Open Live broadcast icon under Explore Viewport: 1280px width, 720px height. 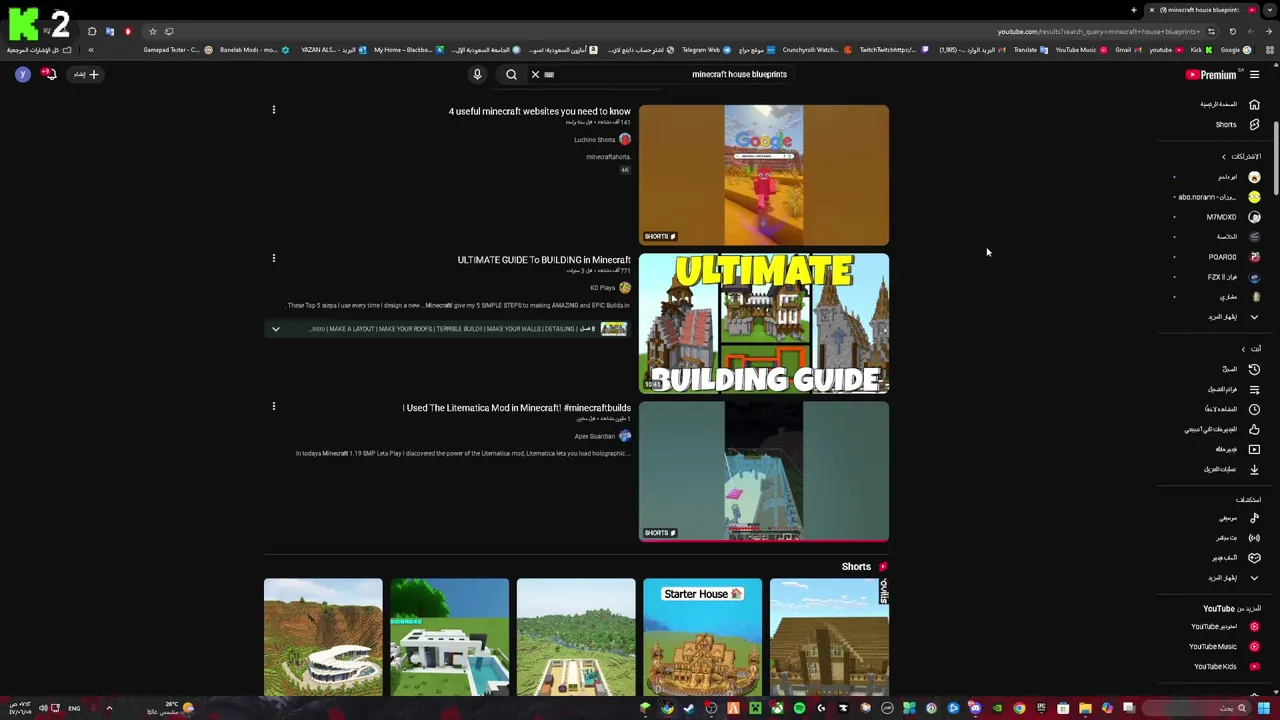tap(1254, 538)
